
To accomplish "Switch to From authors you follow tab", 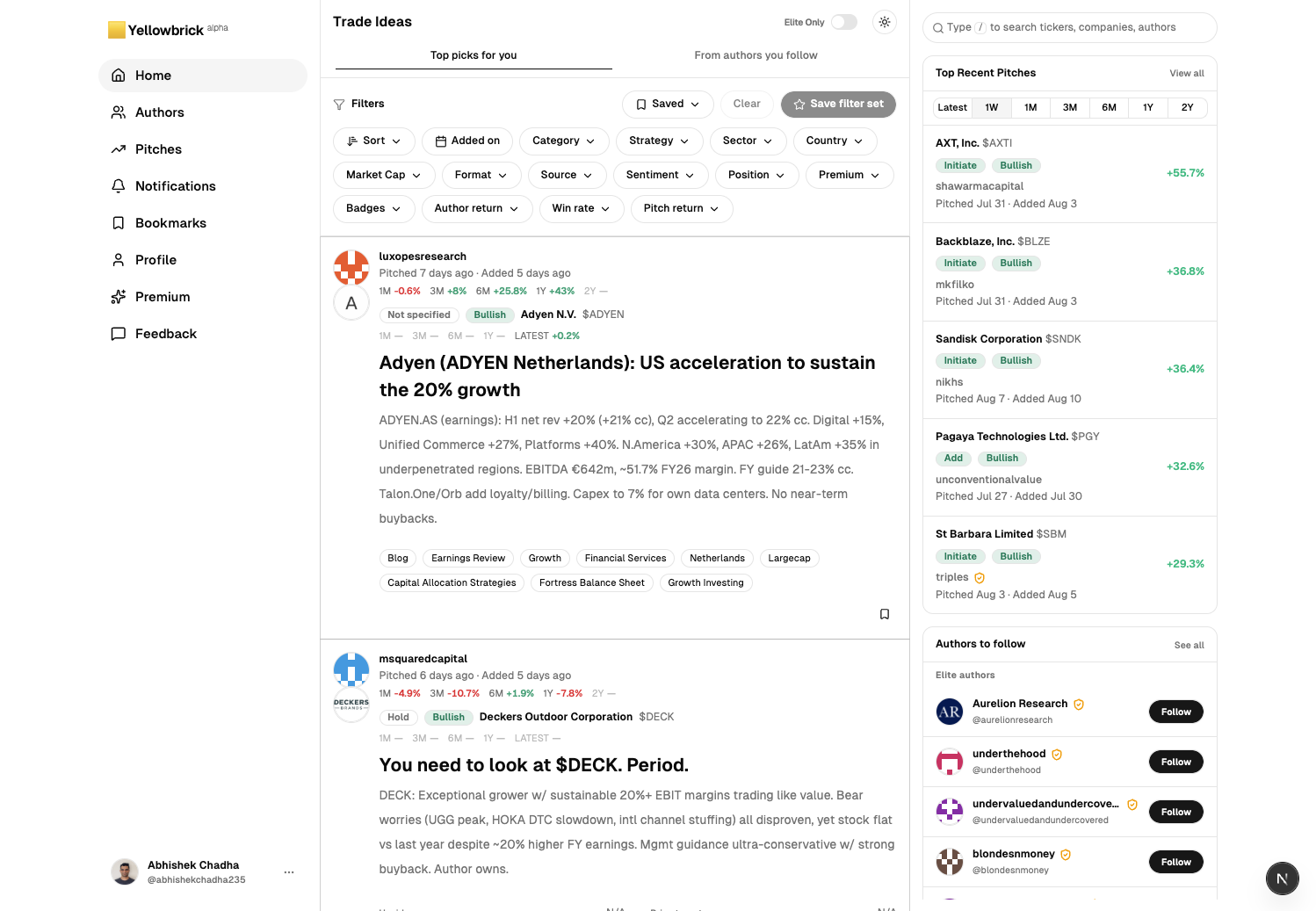I will (756, 55).
